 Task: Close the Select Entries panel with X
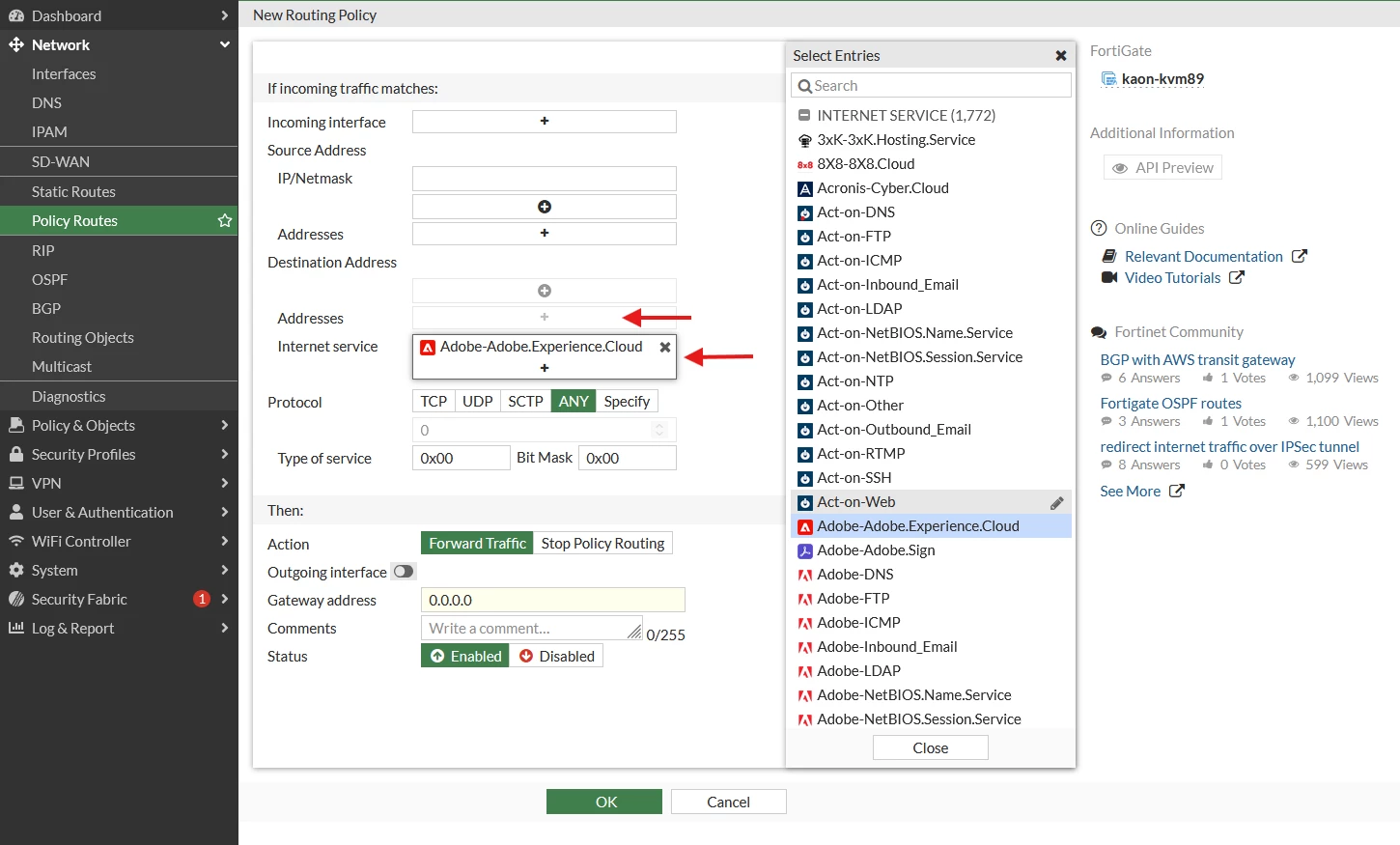[1061, 56]
